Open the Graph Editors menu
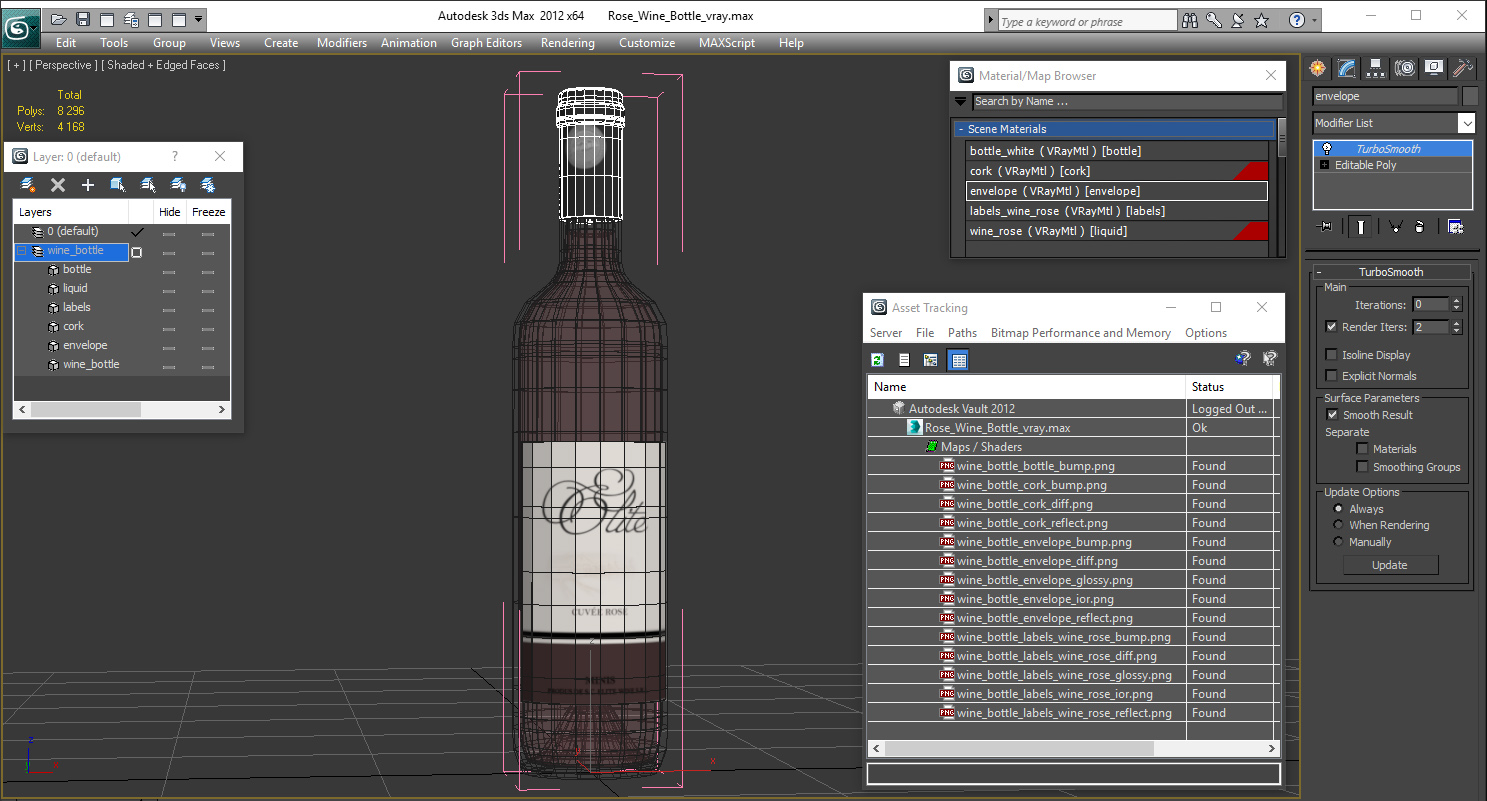1487x801 pixels. click(x=486, y=43)
